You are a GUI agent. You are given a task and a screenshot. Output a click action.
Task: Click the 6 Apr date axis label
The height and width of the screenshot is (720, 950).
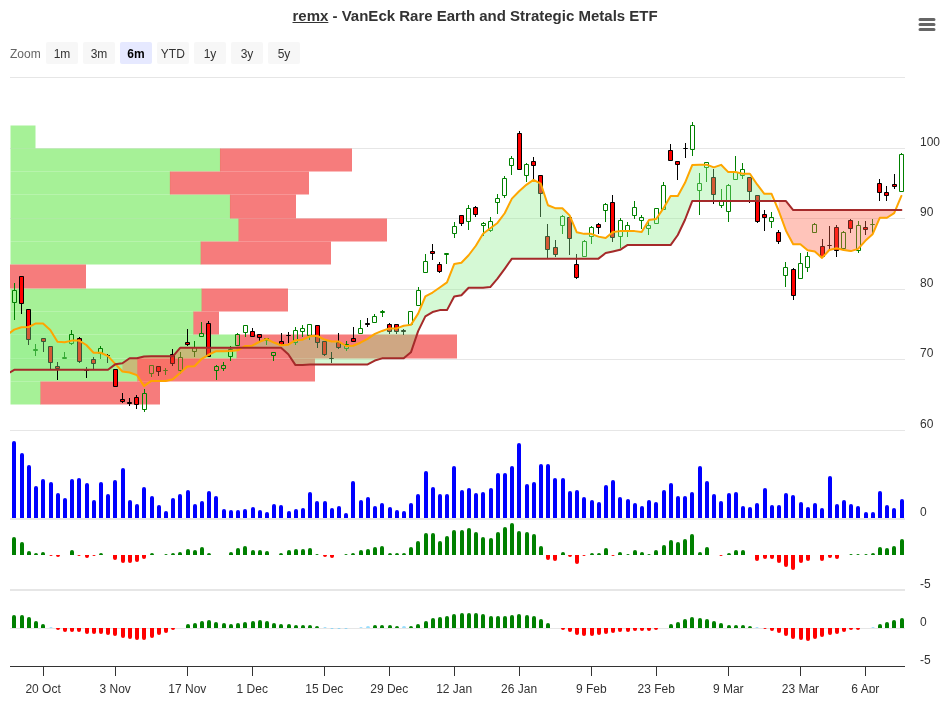click(x=865, y=688)
